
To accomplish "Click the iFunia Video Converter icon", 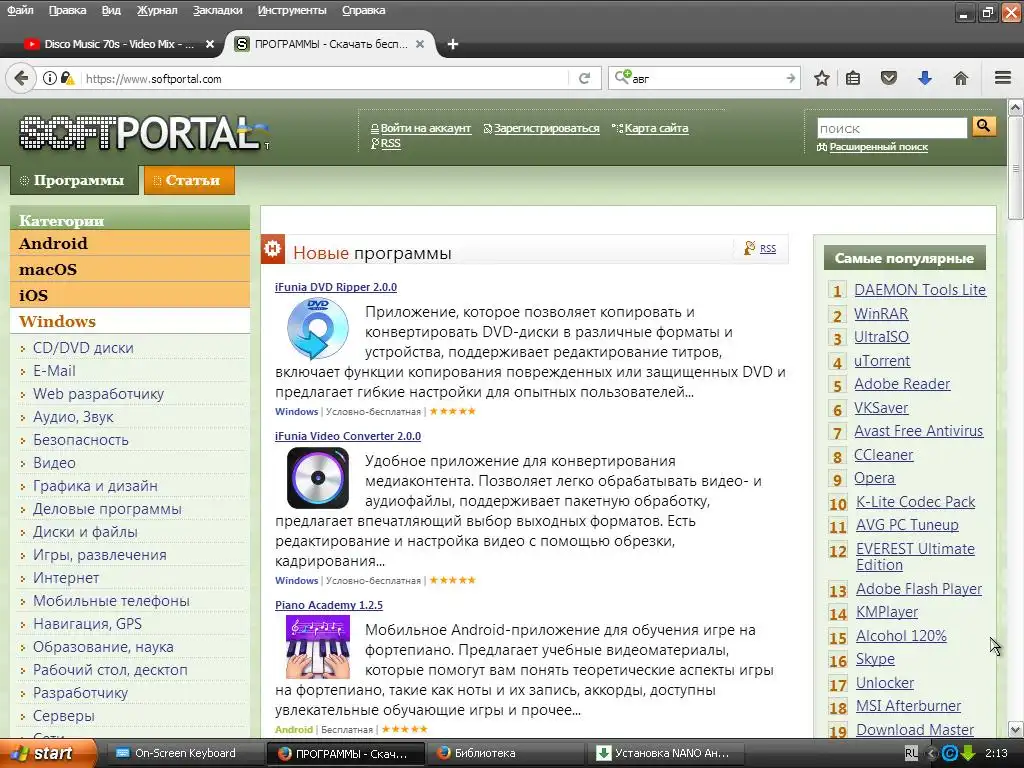I will pyautogui.click(x=317, y=477).
